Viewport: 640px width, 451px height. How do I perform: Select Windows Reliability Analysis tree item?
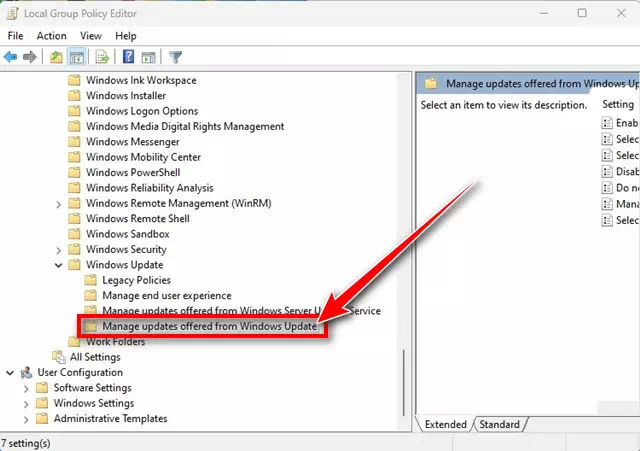pyautogui.click(x=149, y=188)
